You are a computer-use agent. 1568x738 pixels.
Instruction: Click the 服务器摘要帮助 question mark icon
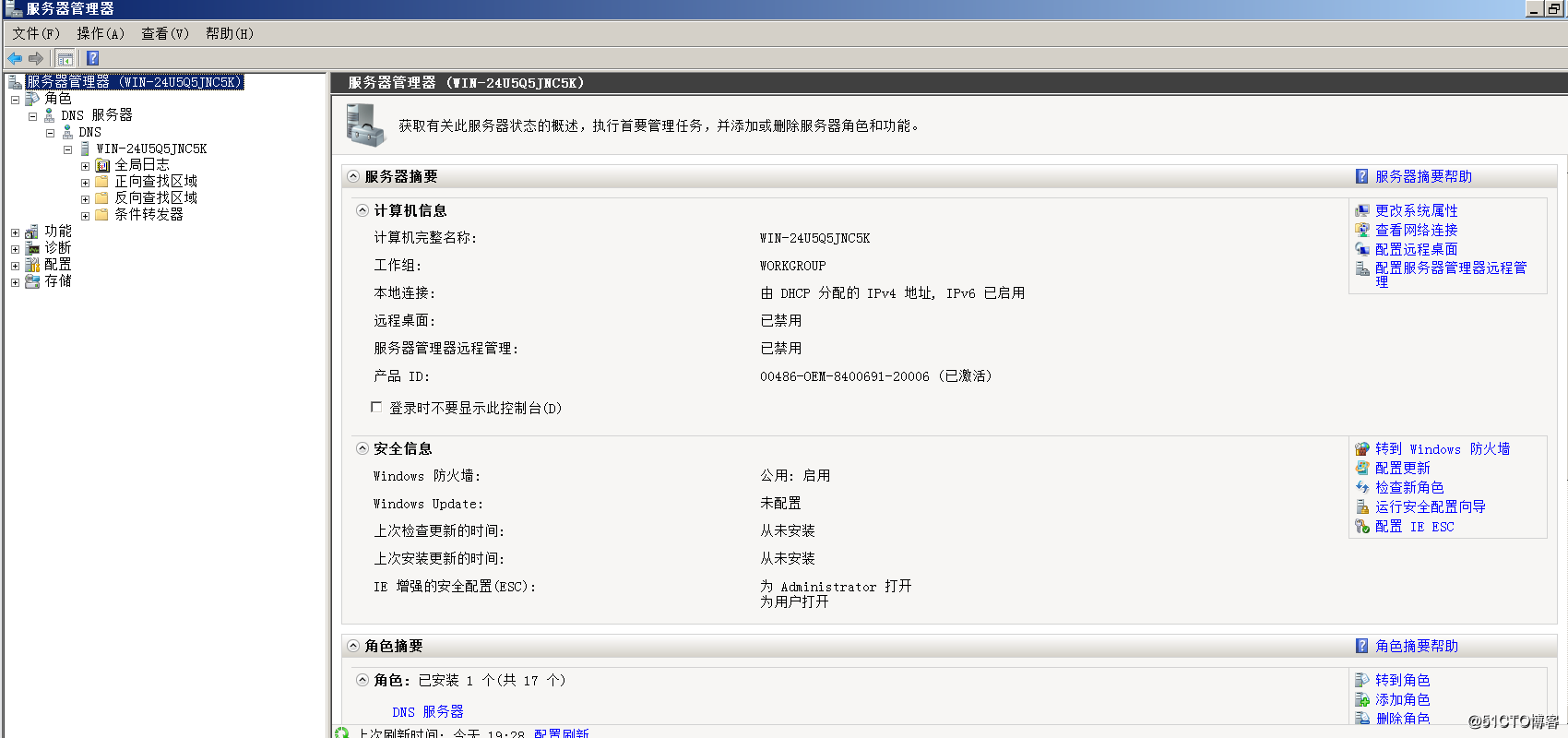1361,176
